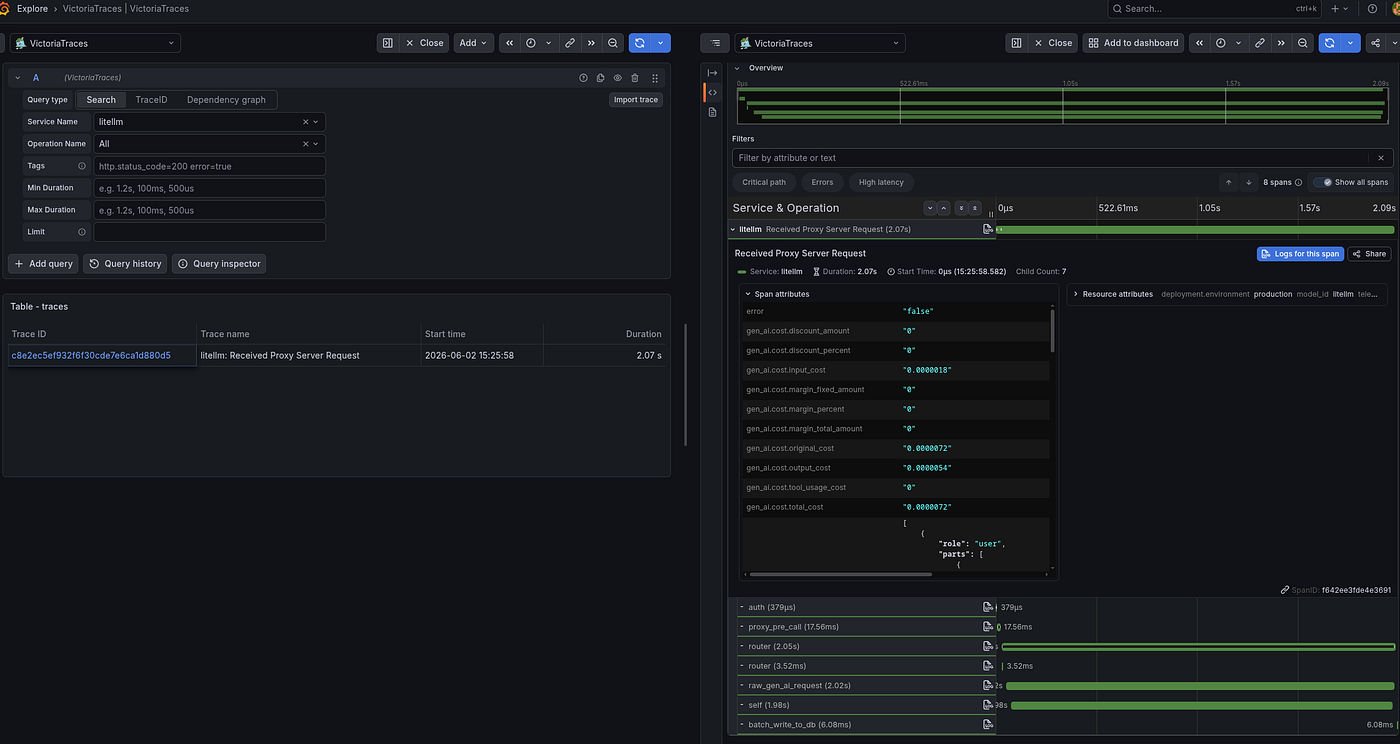Screen dimensions: 1400x744
Task: Click the Logs for this span button
Action: (1299, 254)
